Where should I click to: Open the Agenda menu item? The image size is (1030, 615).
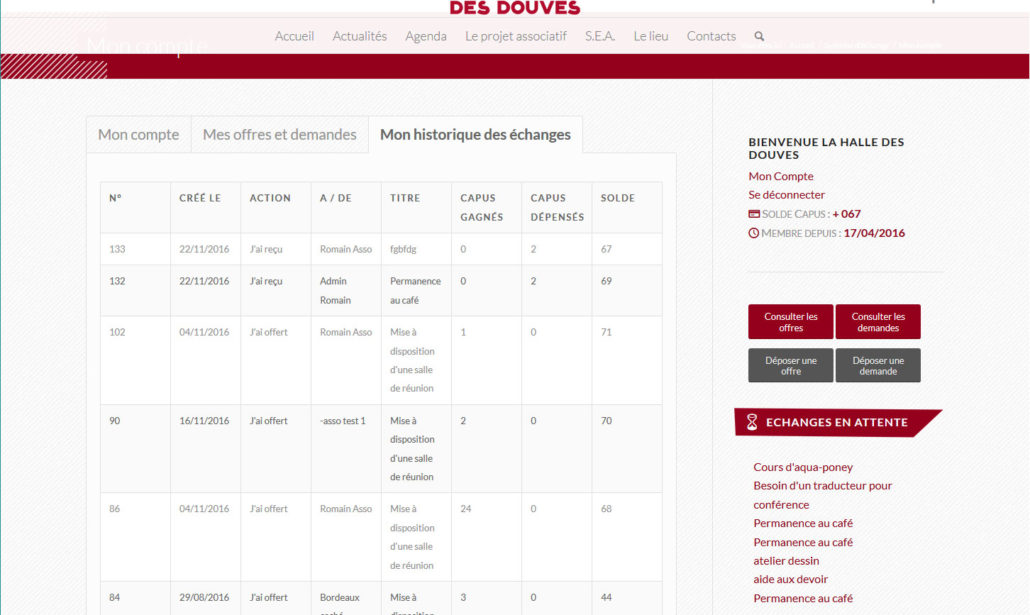426,36
